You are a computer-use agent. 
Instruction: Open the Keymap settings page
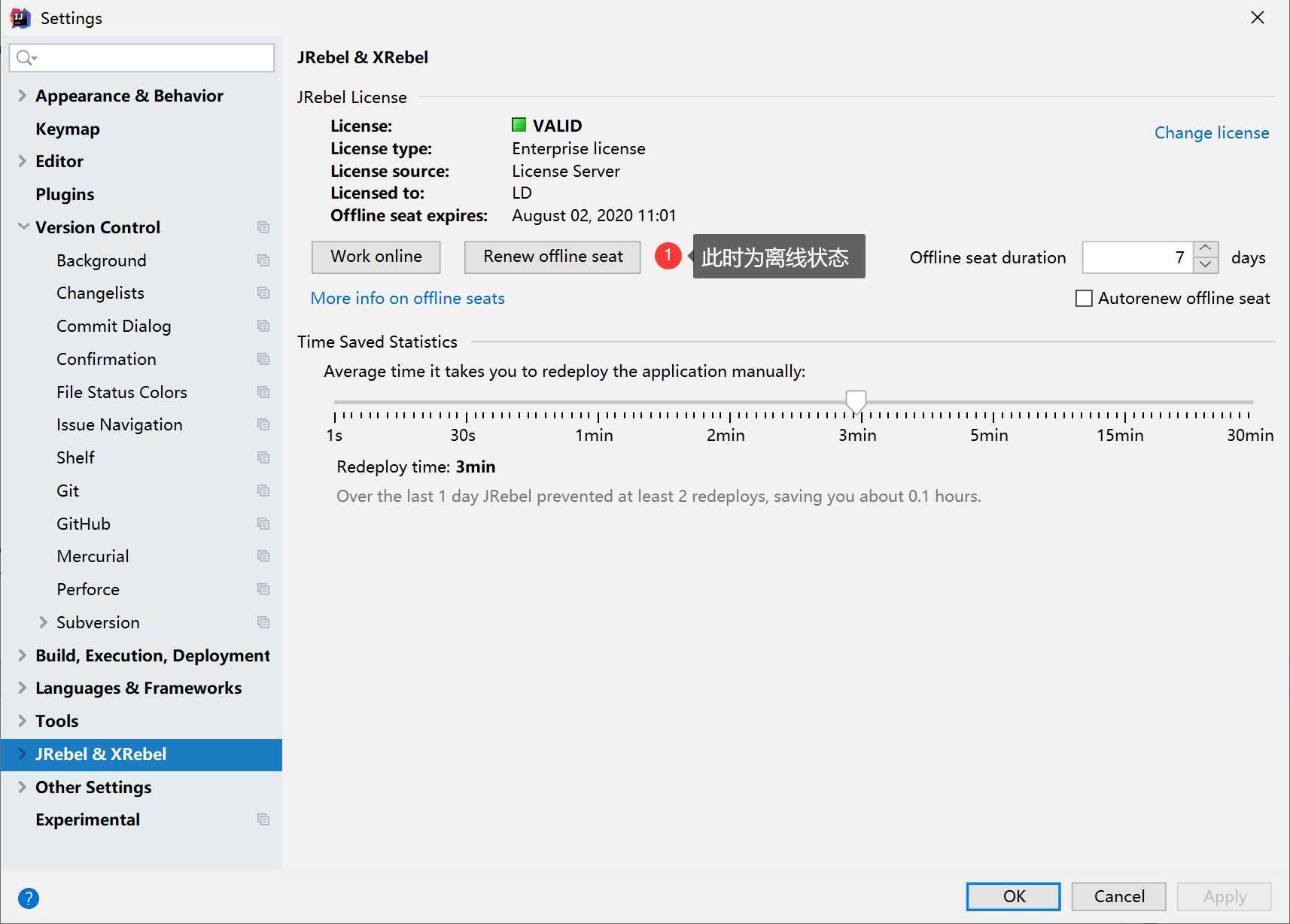[67, 129]
